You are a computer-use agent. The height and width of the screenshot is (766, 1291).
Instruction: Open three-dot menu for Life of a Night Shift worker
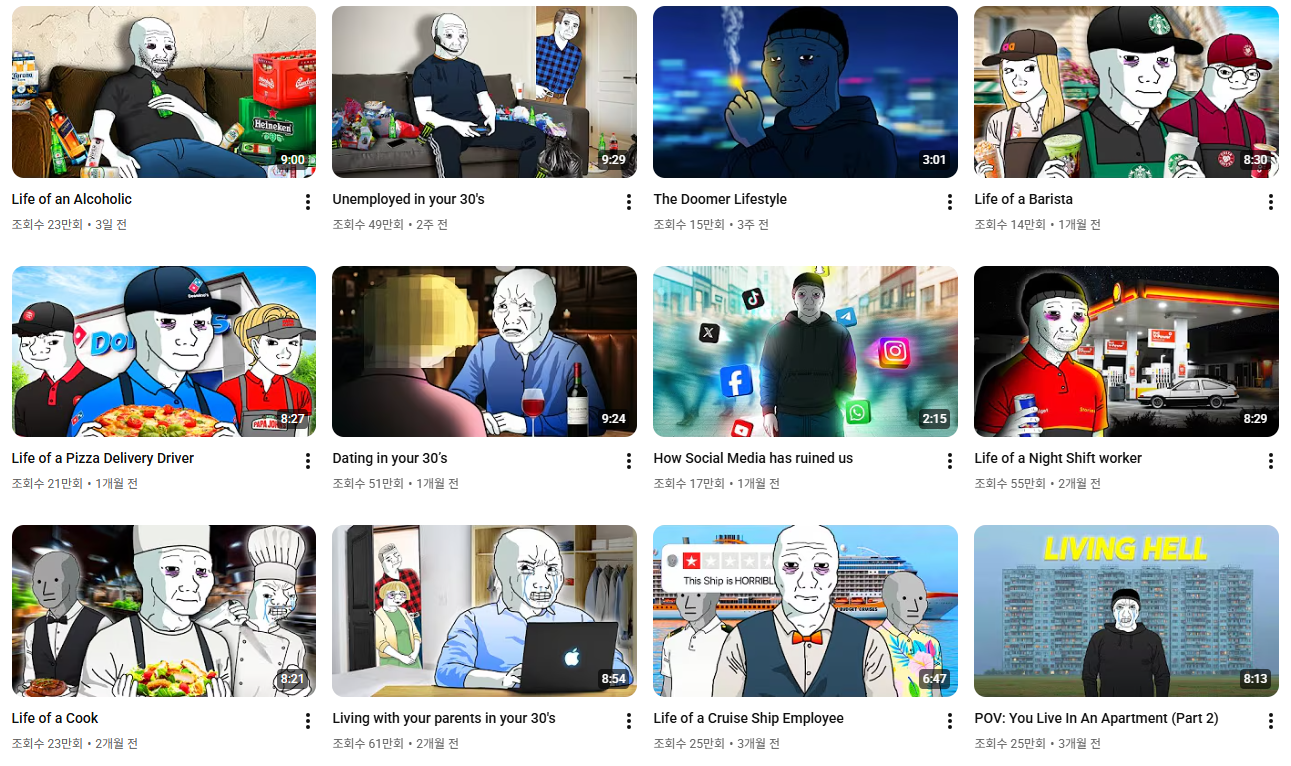point(1271,461)
